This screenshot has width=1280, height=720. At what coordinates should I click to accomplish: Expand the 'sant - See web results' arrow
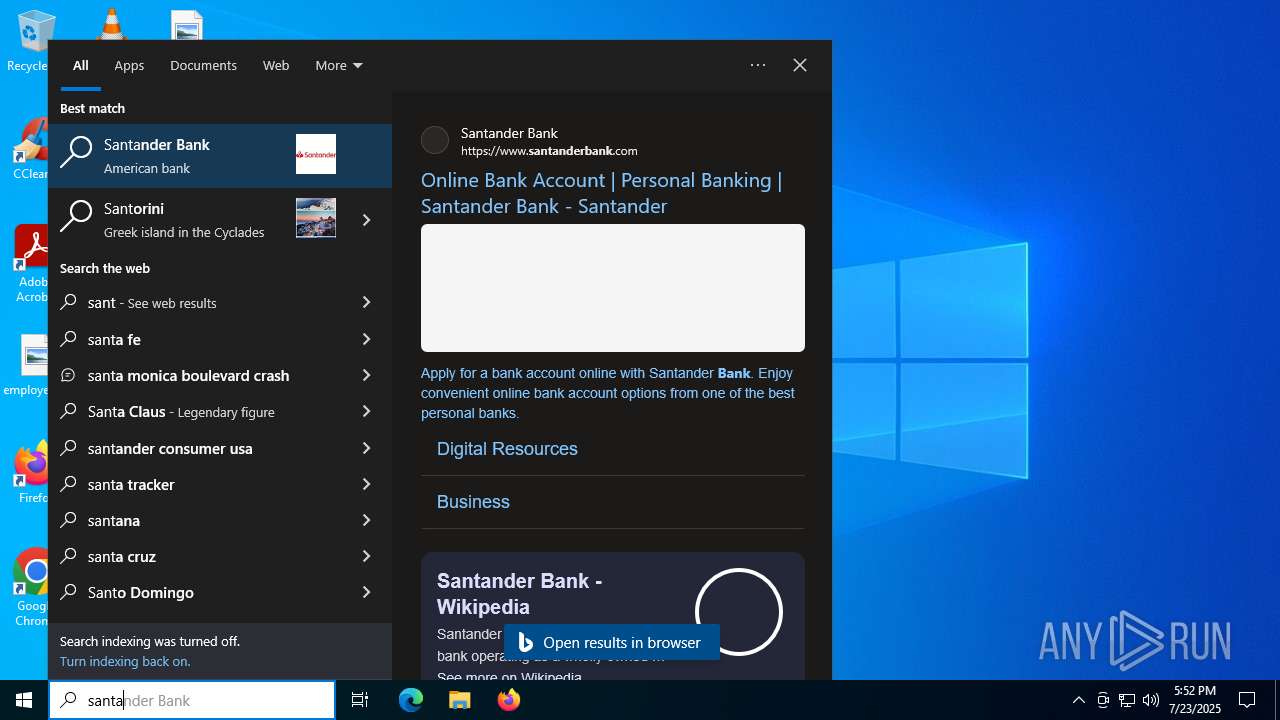coord(367,302)
